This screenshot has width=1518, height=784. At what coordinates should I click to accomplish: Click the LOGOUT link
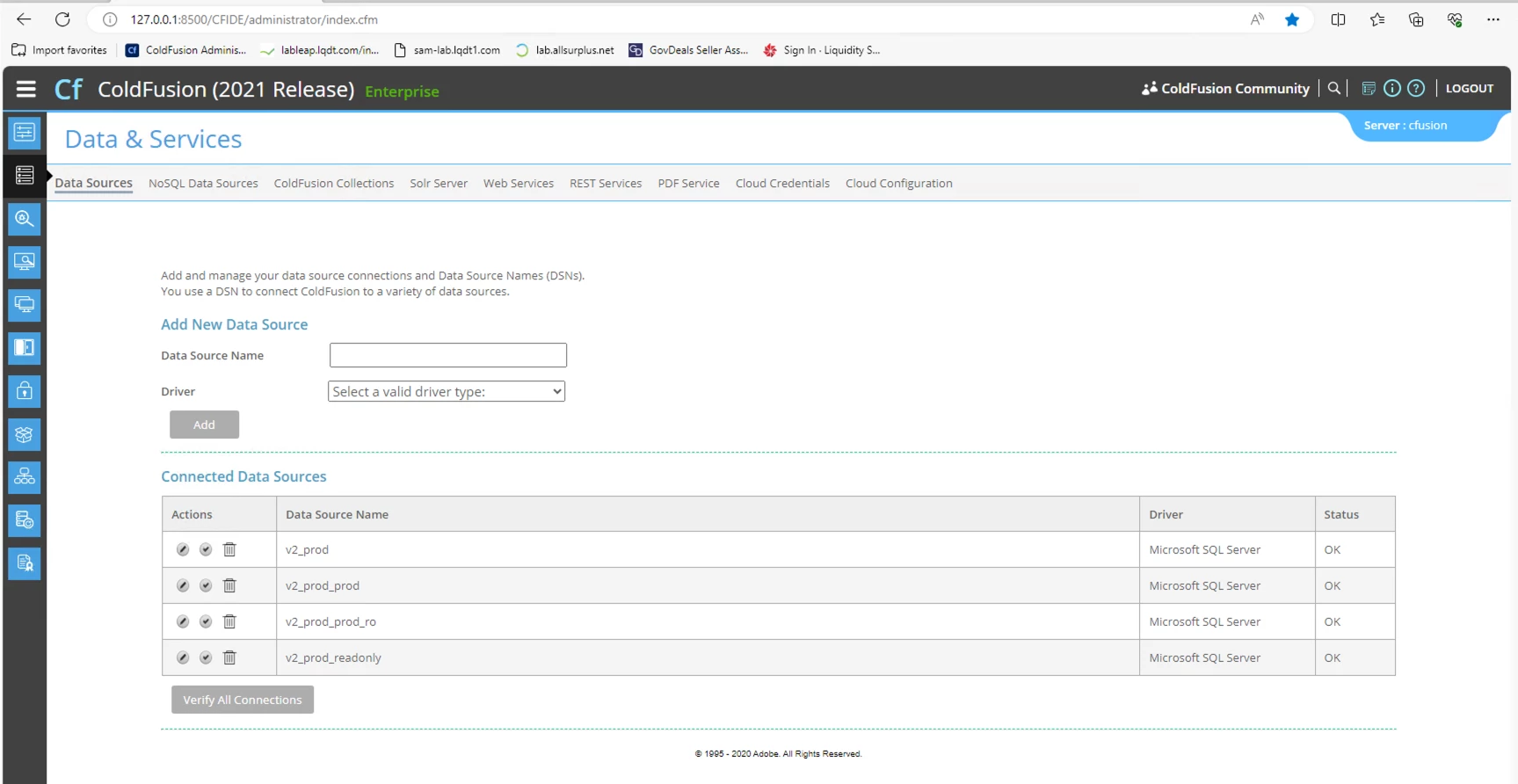(1470, 88)
